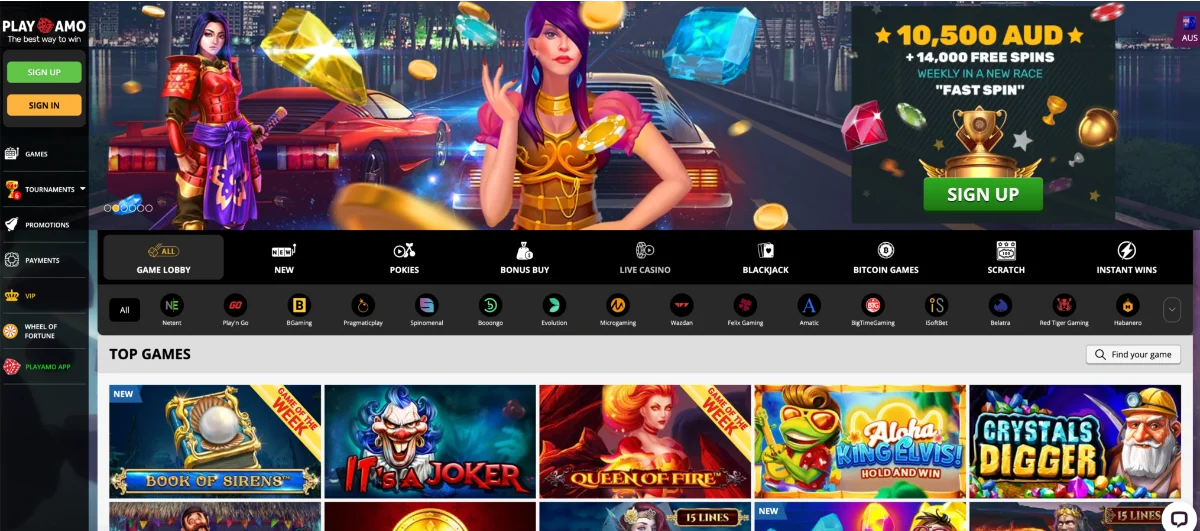Open the Queen of Fire game

pyautogui.click(x=645, y=441)
